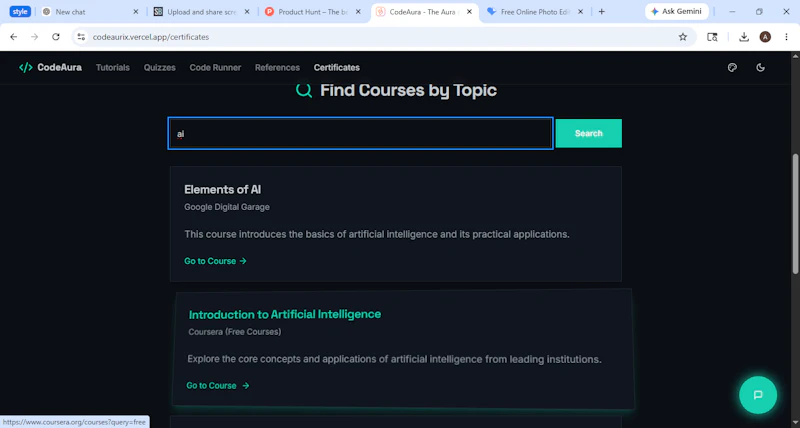Image resolution: width=800 pixels, height=428 pixels.
Task: Open Code Runner in the navigation bar
Action: pos(215,67)
